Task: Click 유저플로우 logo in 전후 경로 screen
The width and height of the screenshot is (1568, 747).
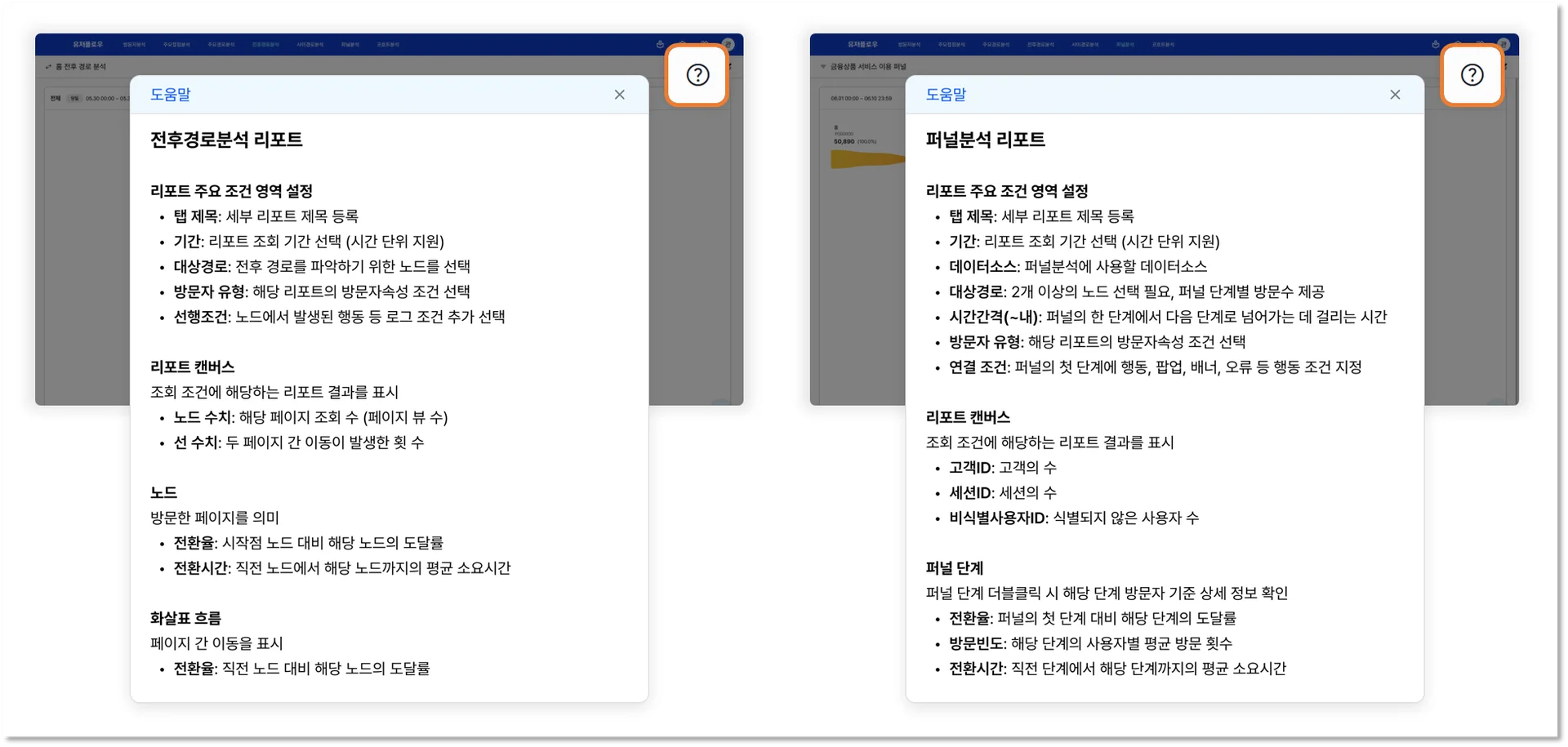Action: (x=87, y=44)
